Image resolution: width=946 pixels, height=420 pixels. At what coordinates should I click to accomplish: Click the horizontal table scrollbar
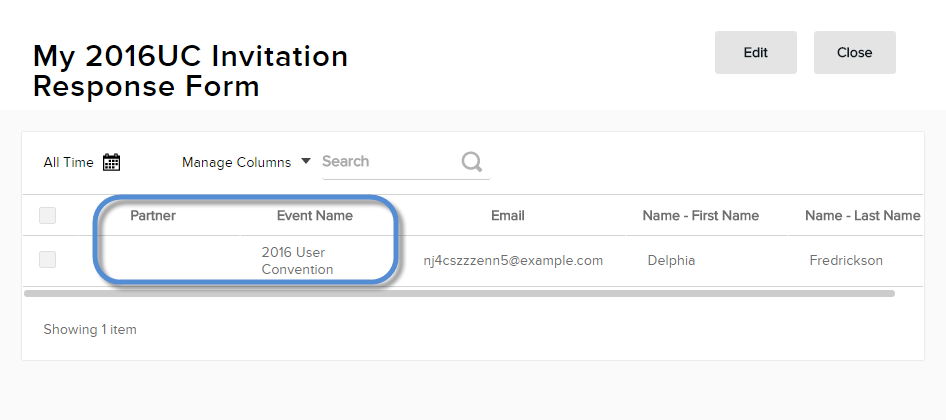[459, 294]
